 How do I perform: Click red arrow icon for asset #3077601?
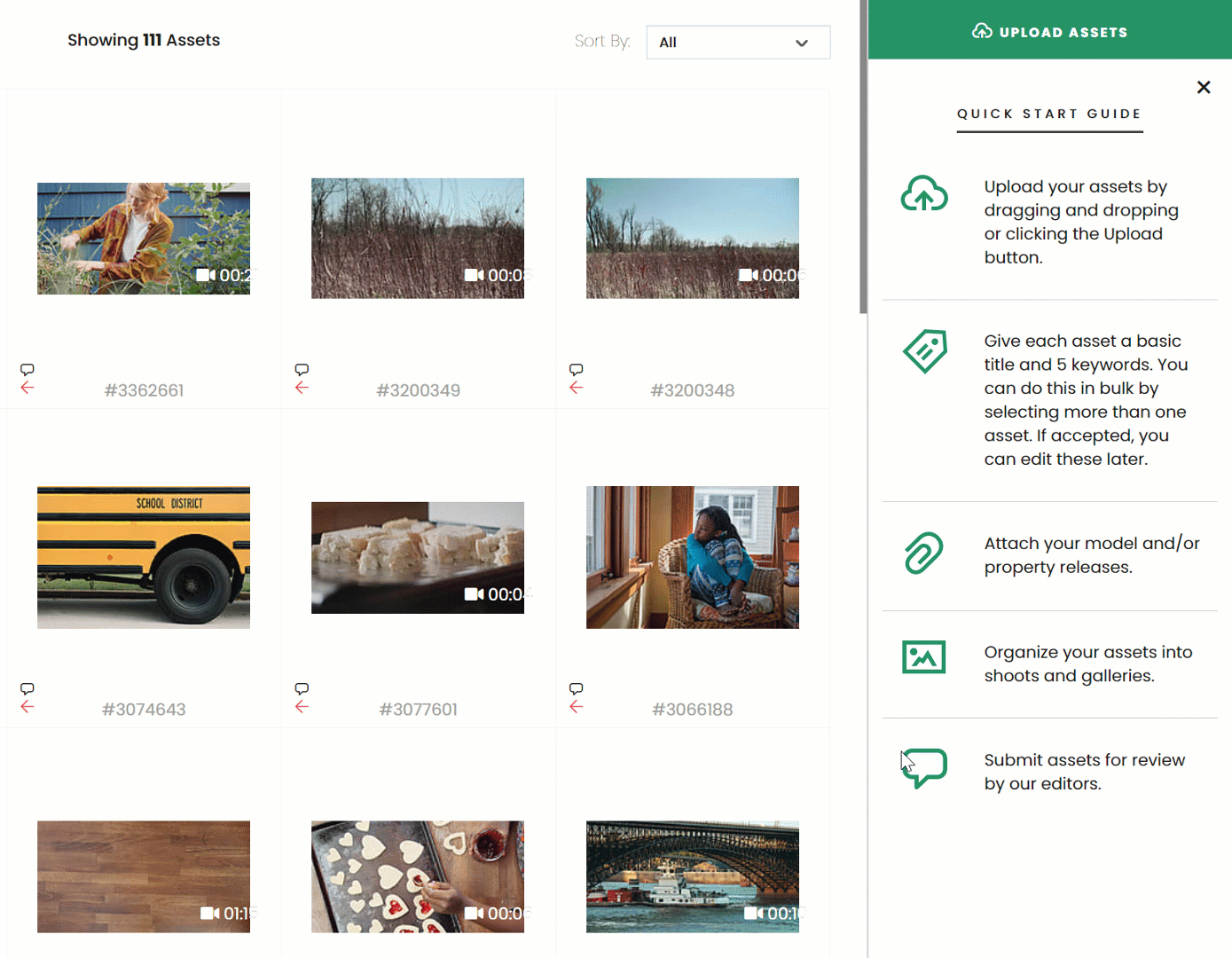pyautogui.click(x=302, y=707)
